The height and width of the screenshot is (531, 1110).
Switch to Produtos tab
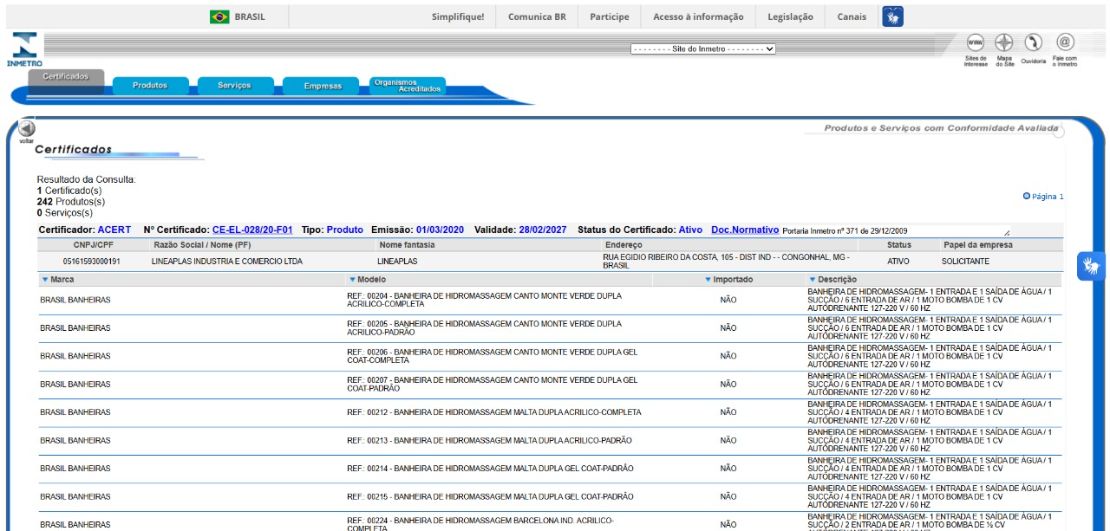point(150,86)
